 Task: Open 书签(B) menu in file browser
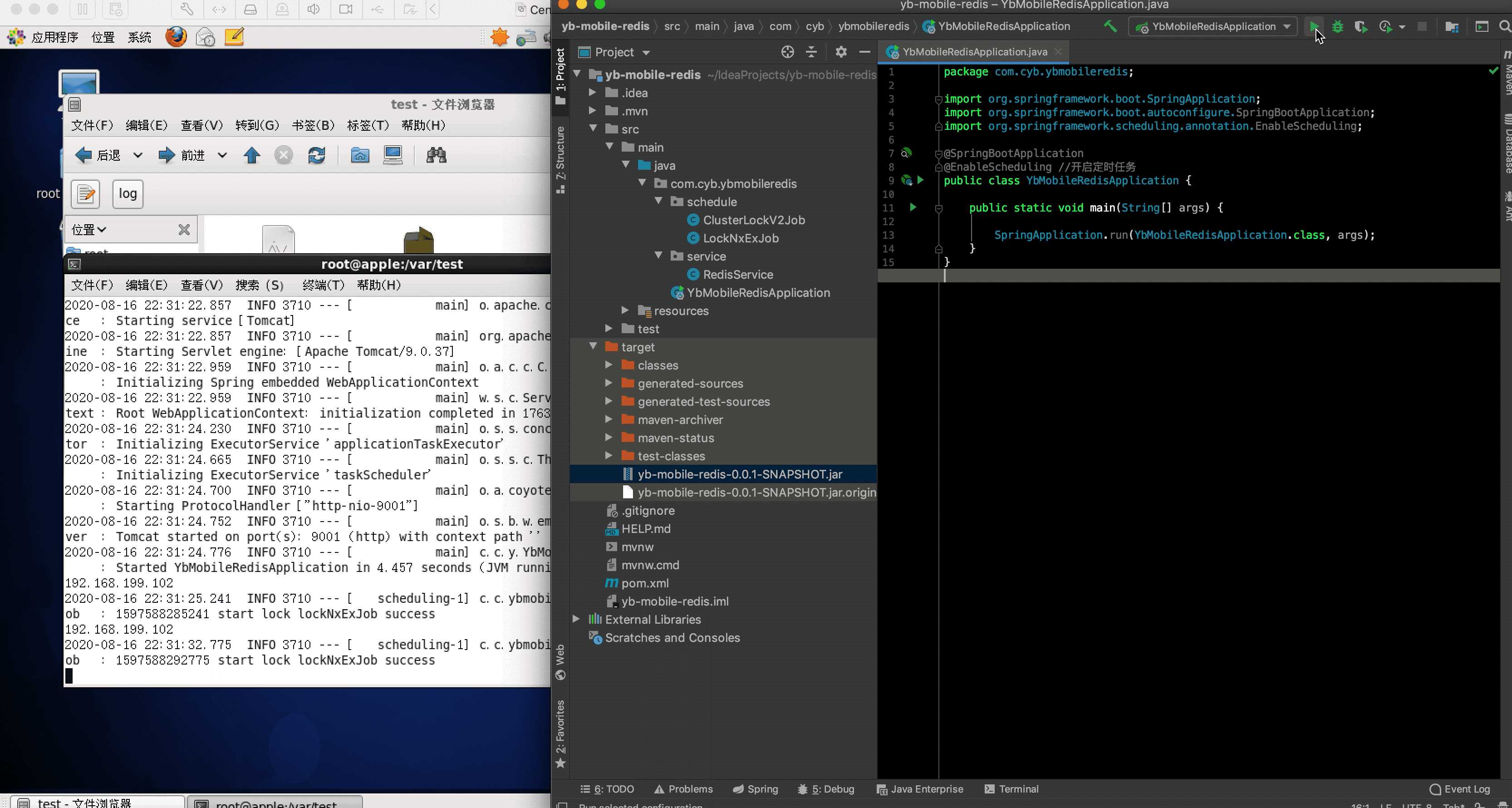(x=313, y=125)
